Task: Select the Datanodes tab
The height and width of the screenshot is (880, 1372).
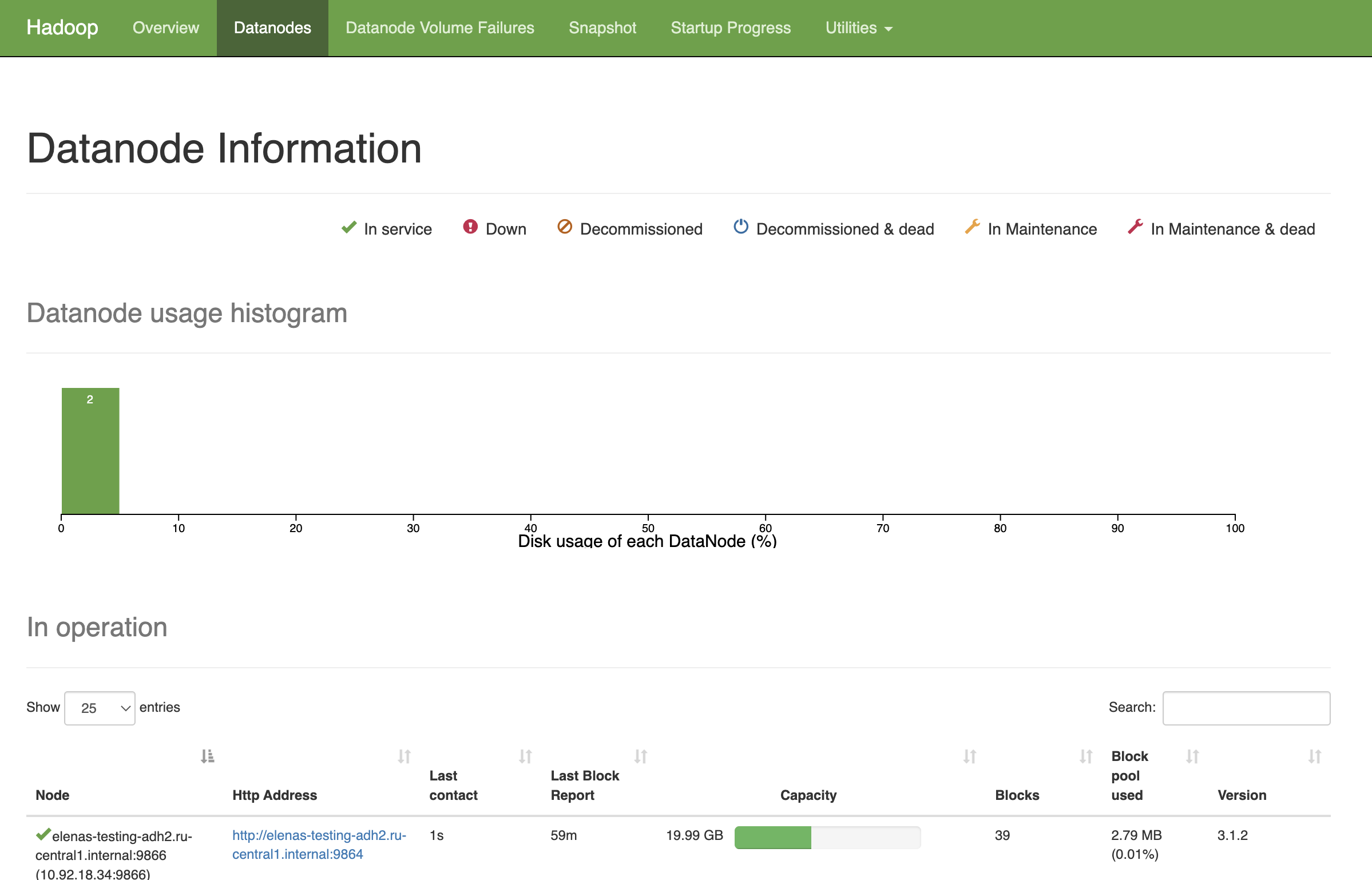Action: pos(272,28)
